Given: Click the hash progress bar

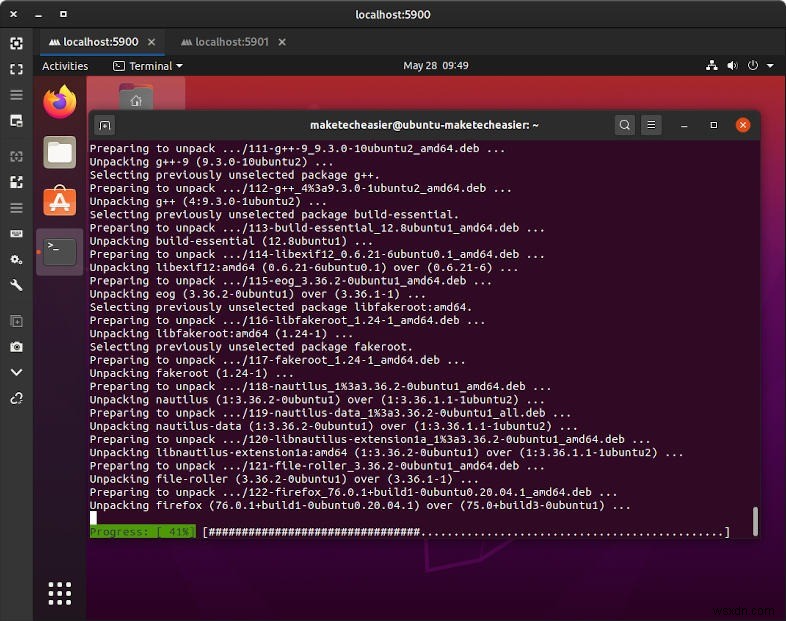Looking at the screenshot, I should coord(466,532).
